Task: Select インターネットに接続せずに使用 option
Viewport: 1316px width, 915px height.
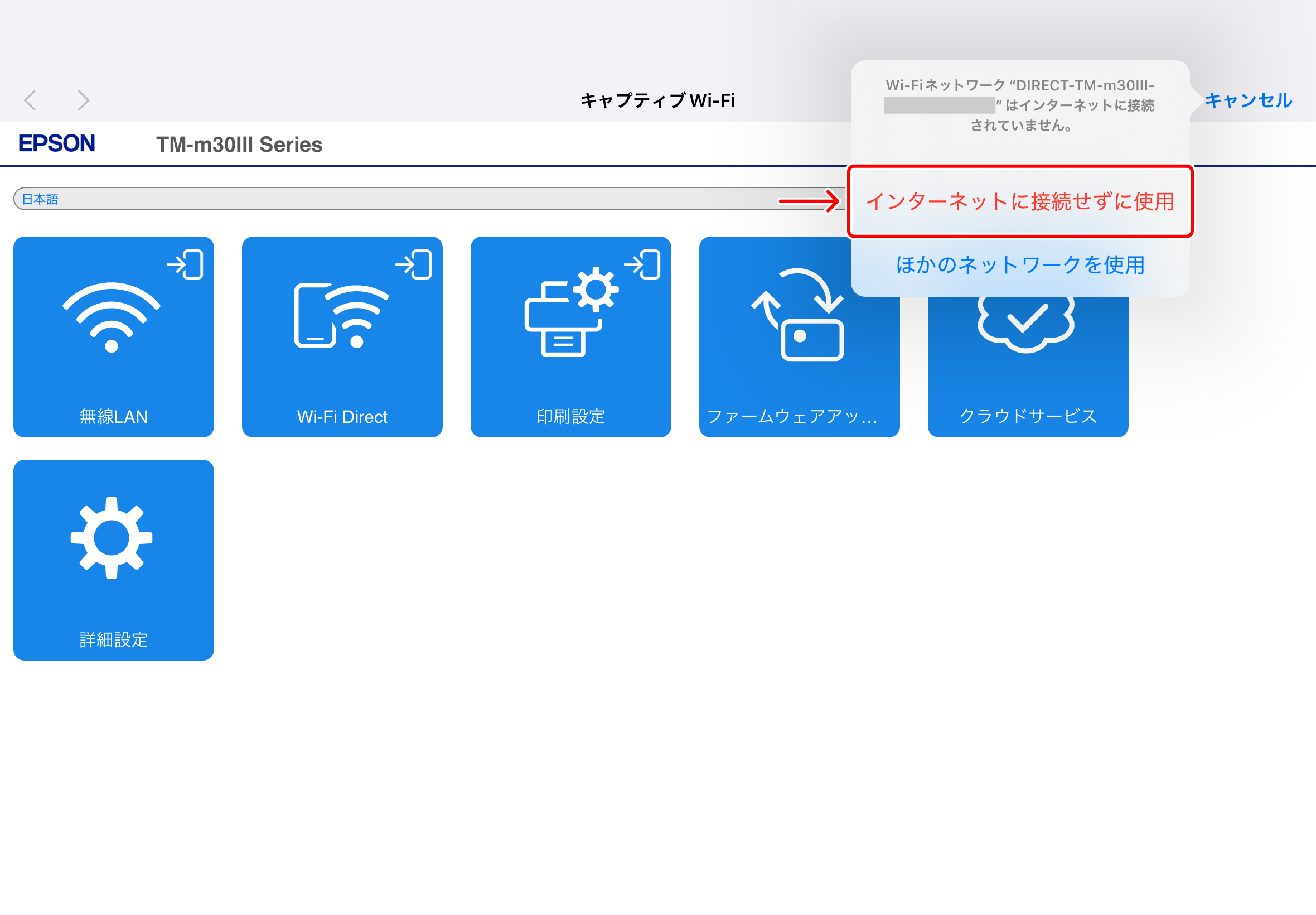Action: (x=1020, y=201)
